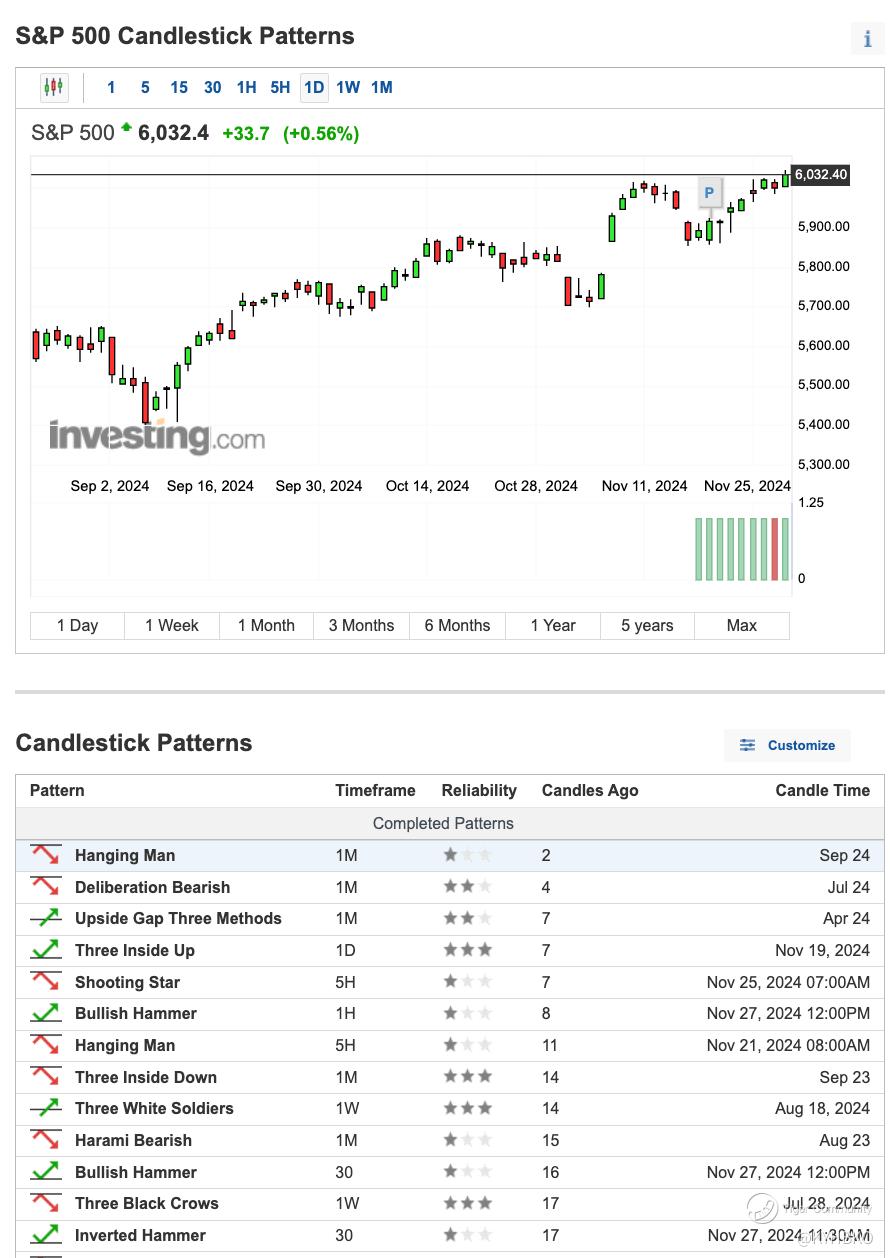Set chart range to 3 Months
890x1258 pixels.
click(x=361, y=626)
